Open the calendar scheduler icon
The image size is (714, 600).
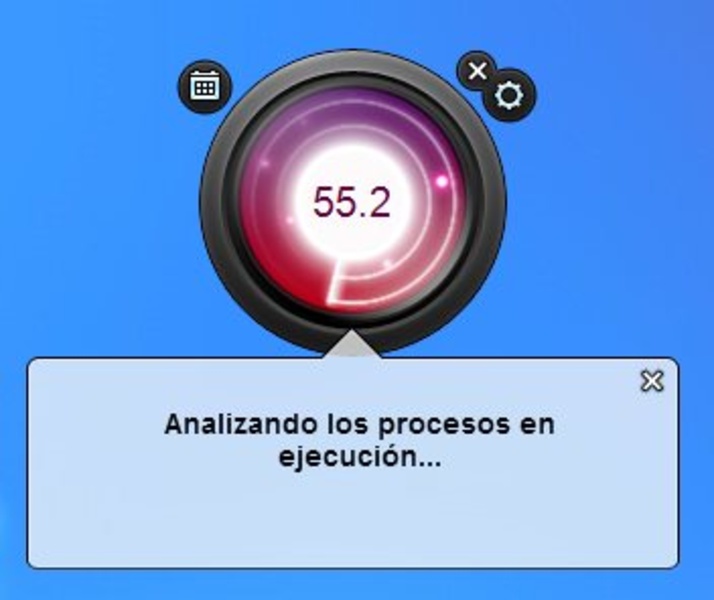click(x=205, y=86)
